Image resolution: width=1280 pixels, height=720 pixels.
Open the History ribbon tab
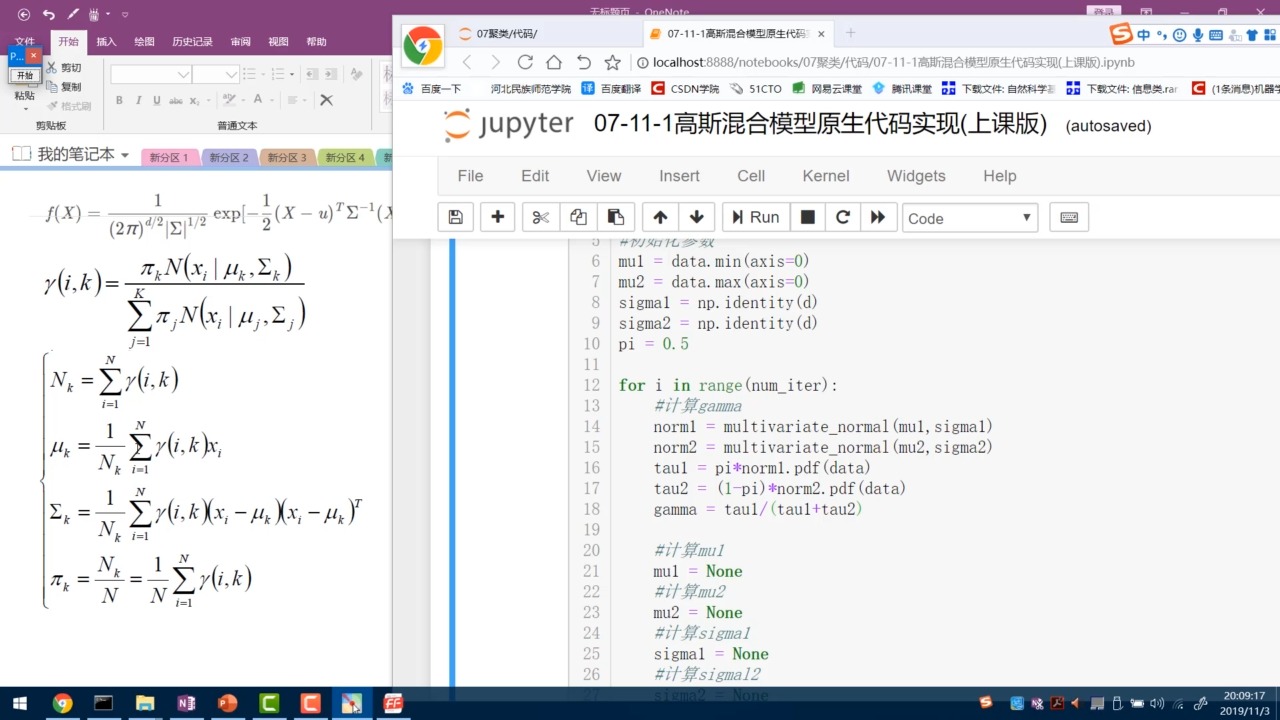[x=192, y=42]
